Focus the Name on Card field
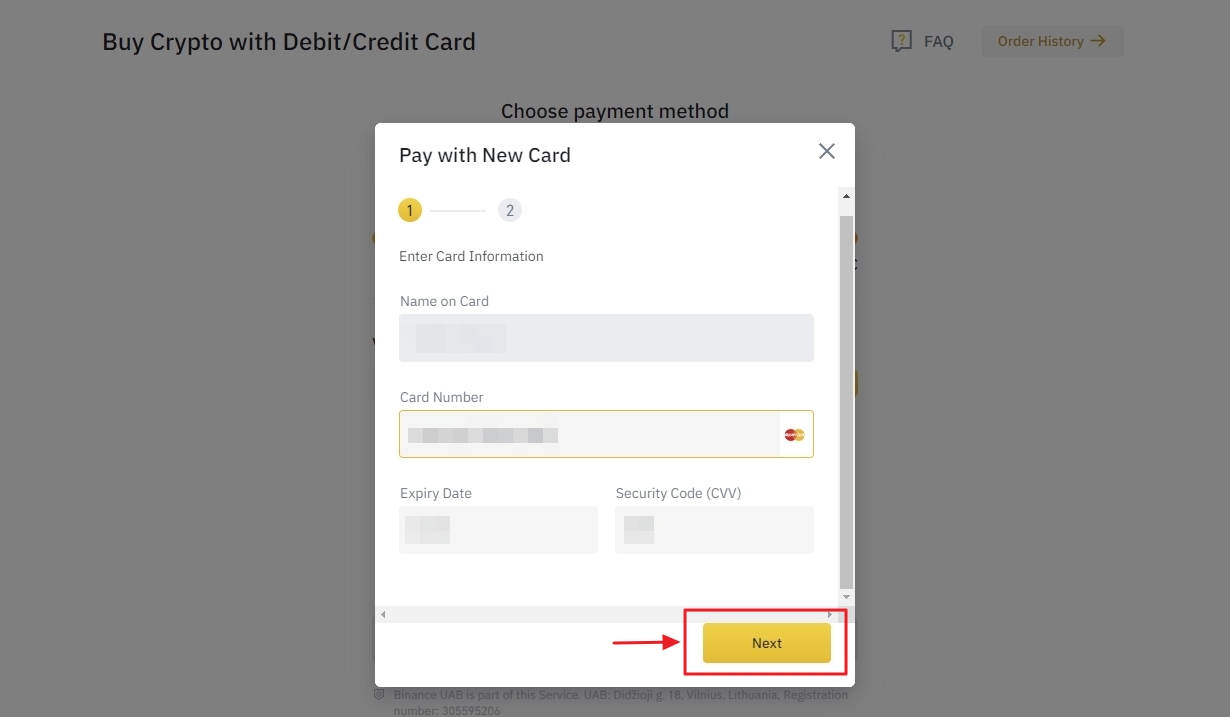This screenshot has height=717, width=1230. [x=606, y=338]
